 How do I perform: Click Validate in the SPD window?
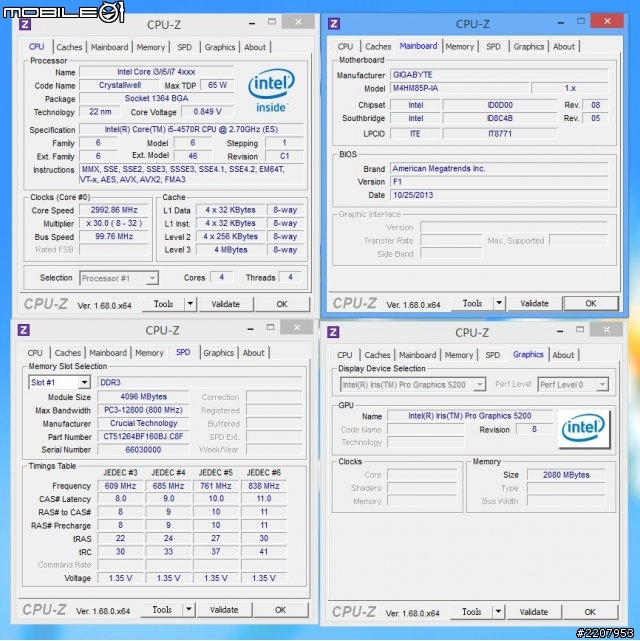click(224, 610)
